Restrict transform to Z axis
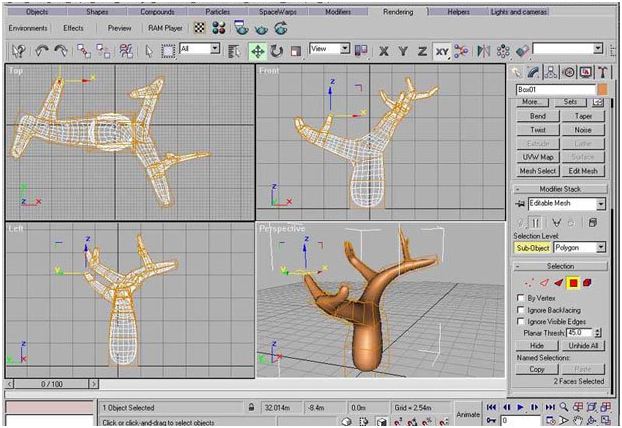 [x=422, y=51]
